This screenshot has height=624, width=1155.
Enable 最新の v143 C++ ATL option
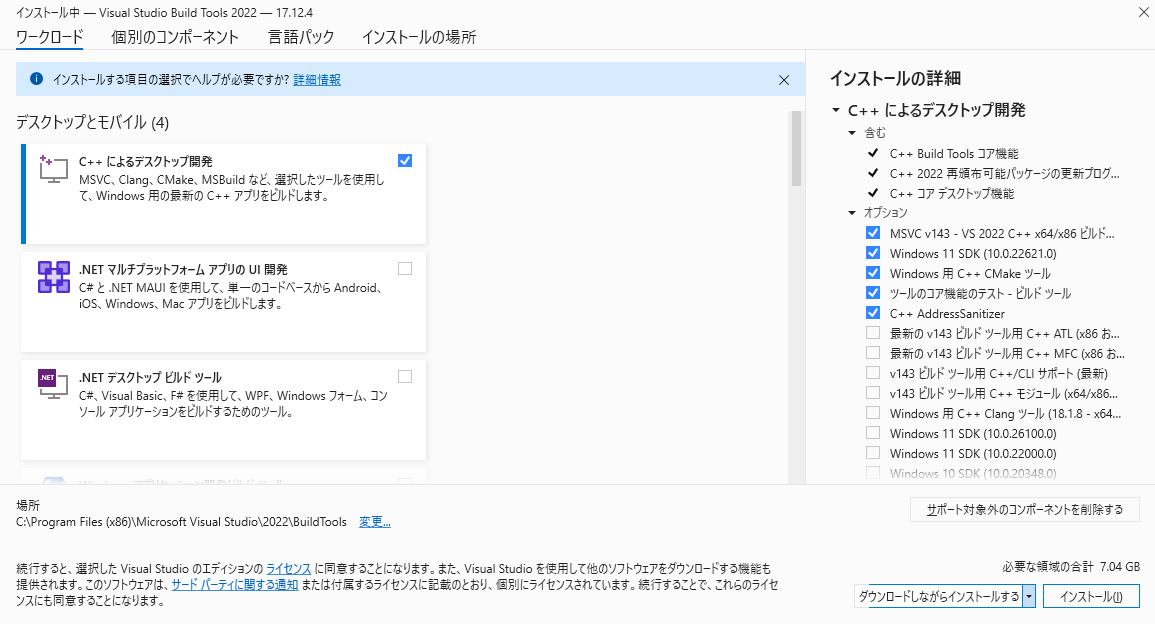tap(873, 333)
